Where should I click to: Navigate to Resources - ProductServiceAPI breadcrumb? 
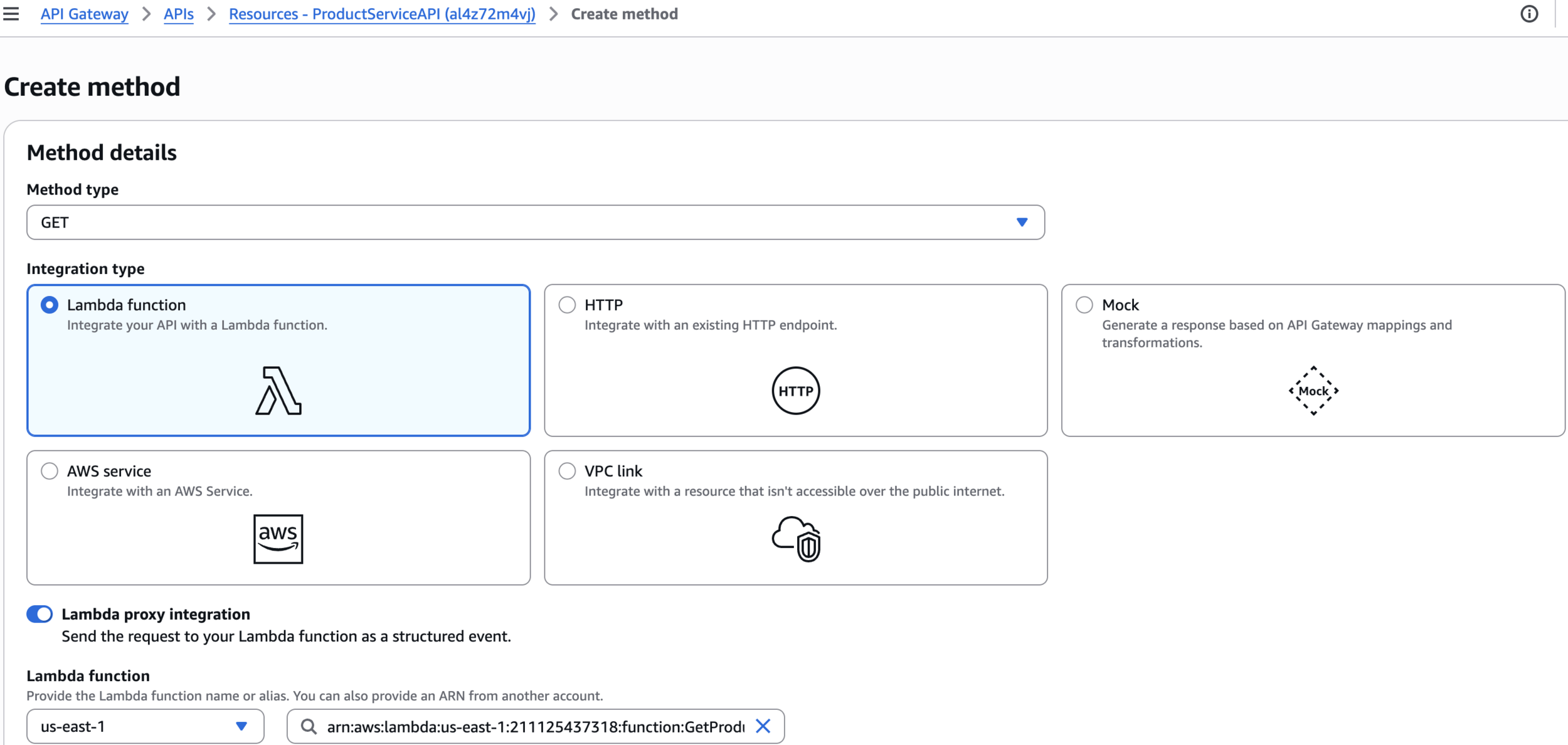point(382,14)
